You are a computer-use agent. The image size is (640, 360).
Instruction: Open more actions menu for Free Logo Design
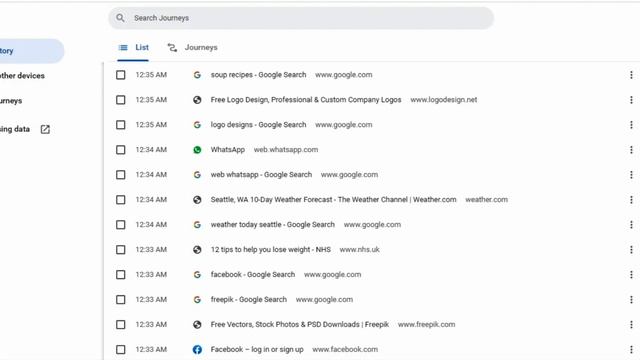point(631,100)
